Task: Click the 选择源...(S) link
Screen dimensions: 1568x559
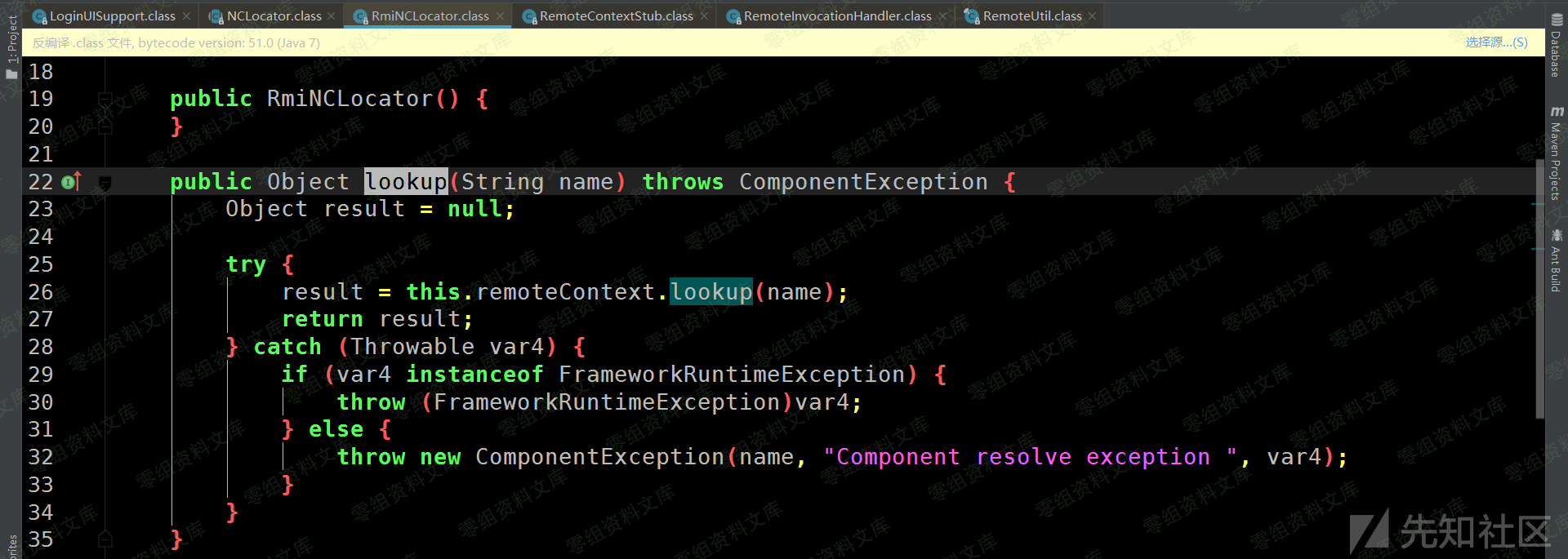Action: [1496, 42]
